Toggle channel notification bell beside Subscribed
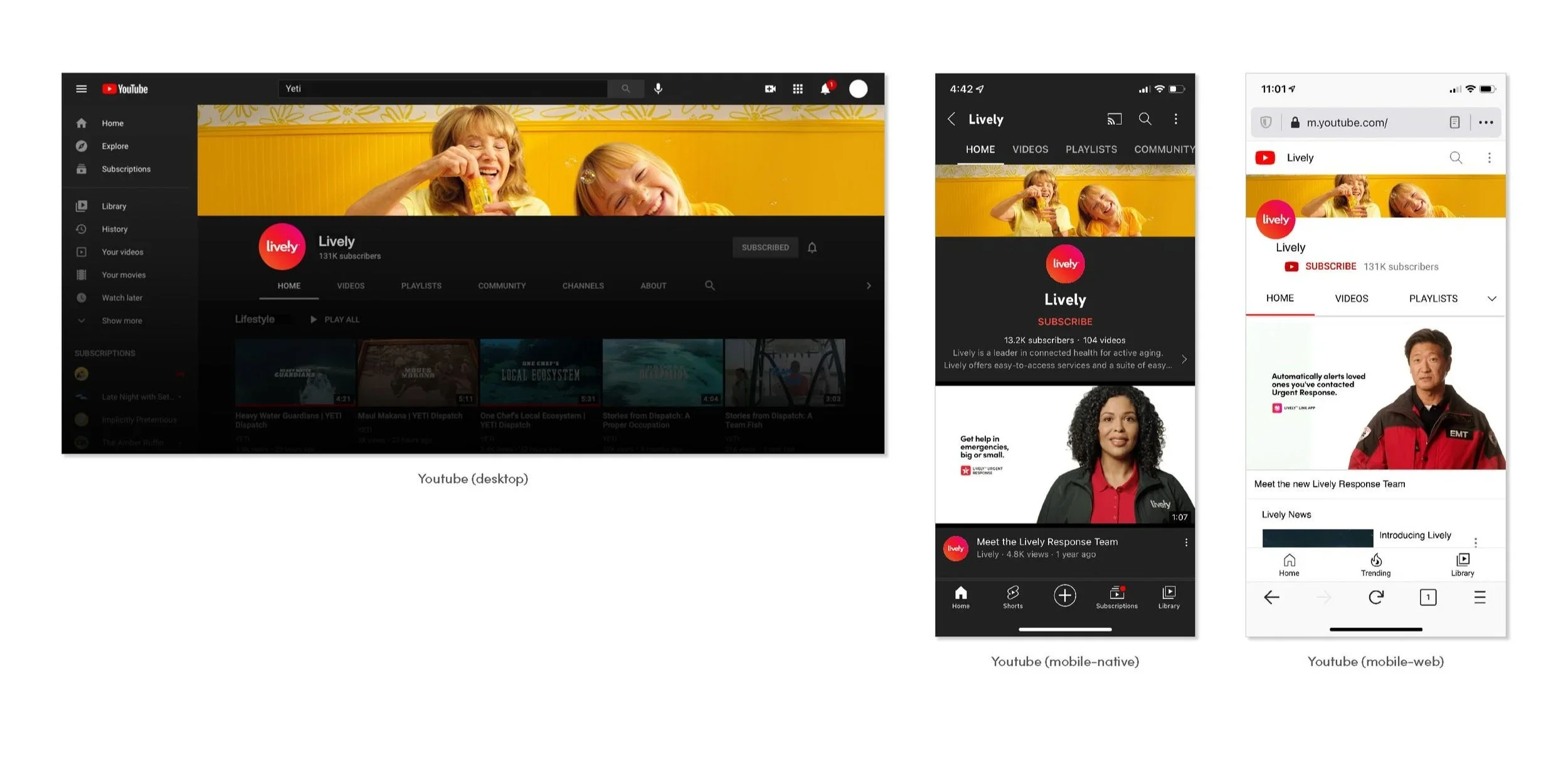 [812, 248]
